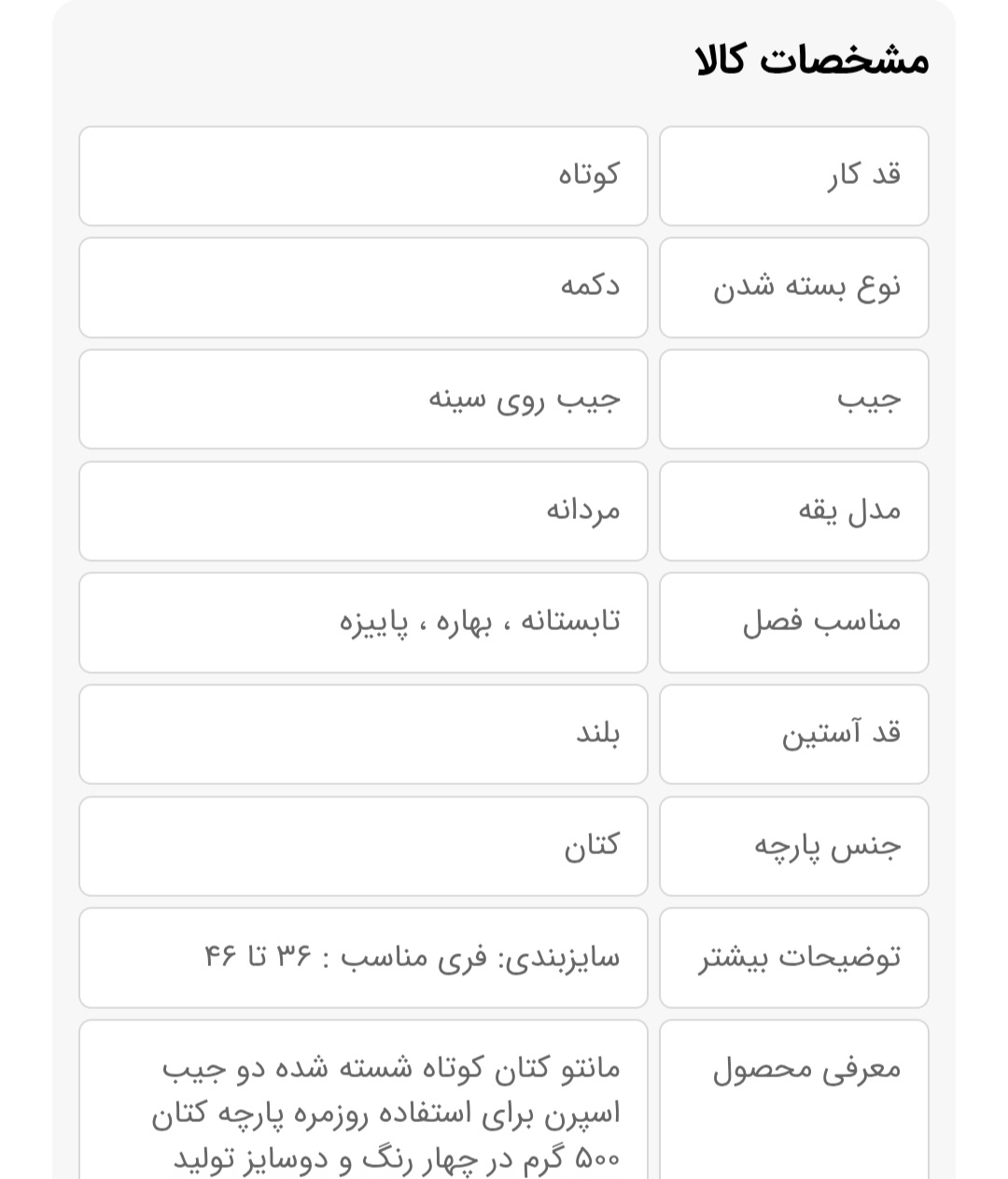Select the قد کار label cell

793,175
